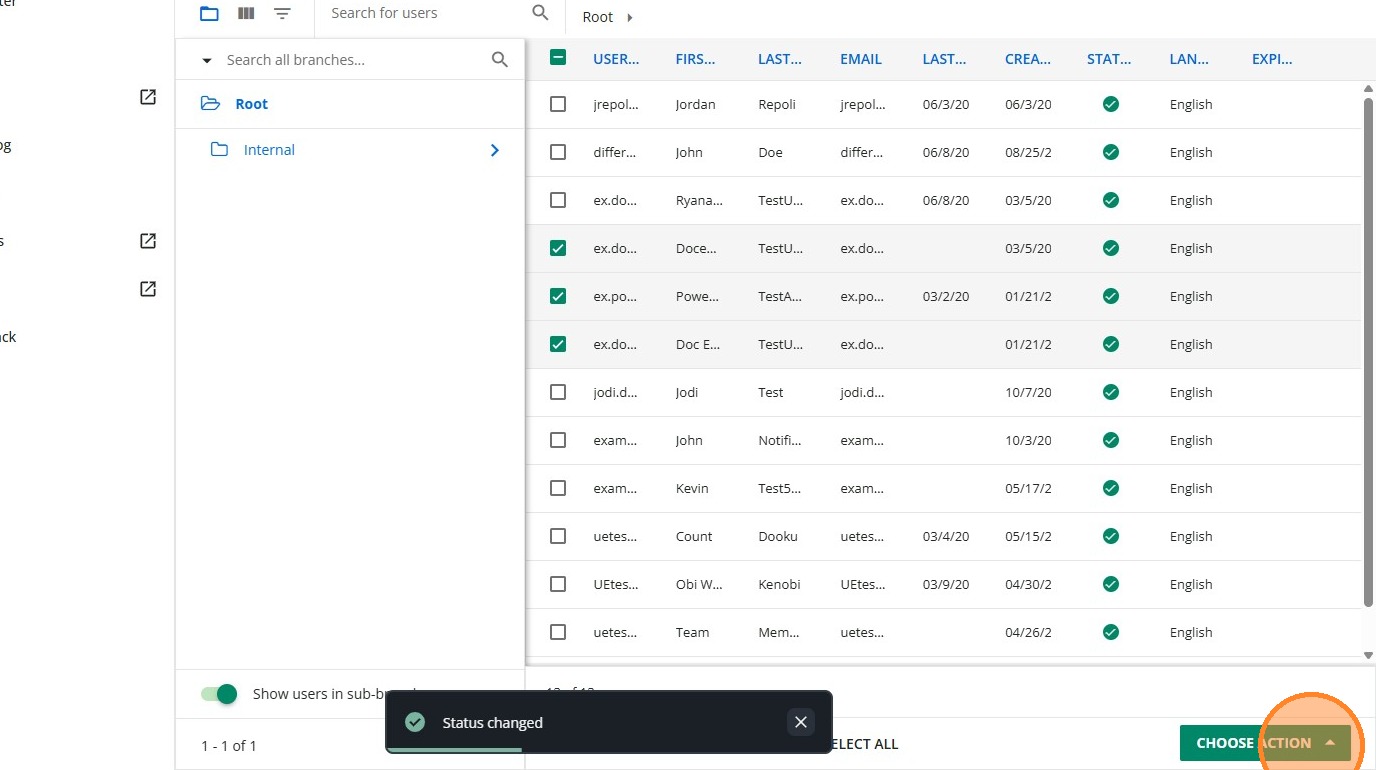Click the status checkmark for Obi W... Kenobi

click(1110, 584)
